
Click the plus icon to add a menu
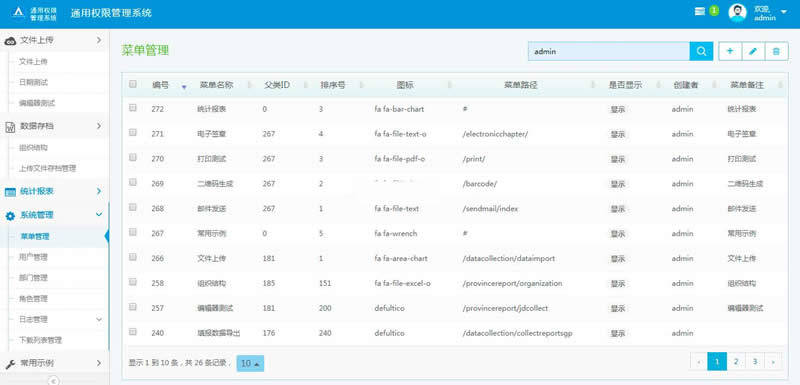730,51
